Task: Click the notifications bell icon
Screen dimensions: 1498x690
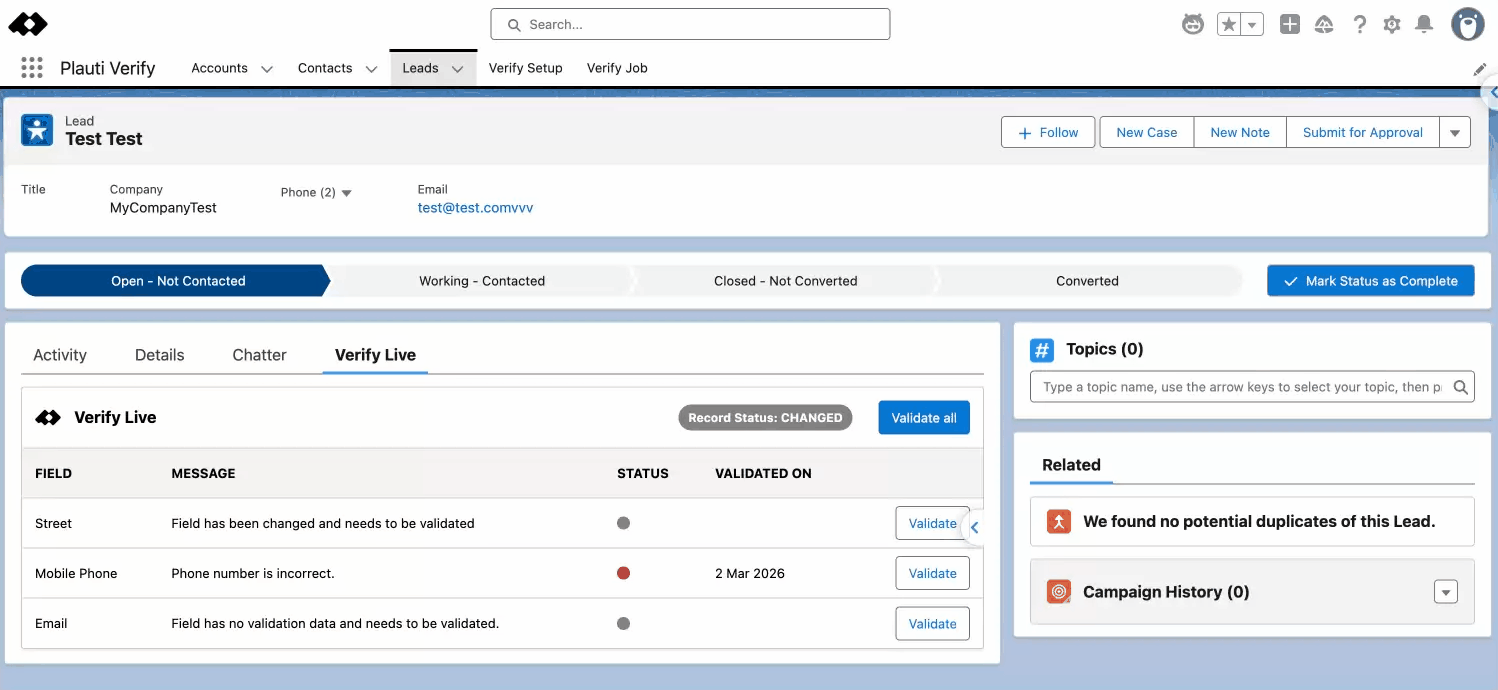Action: click(x=1424, y=25)
